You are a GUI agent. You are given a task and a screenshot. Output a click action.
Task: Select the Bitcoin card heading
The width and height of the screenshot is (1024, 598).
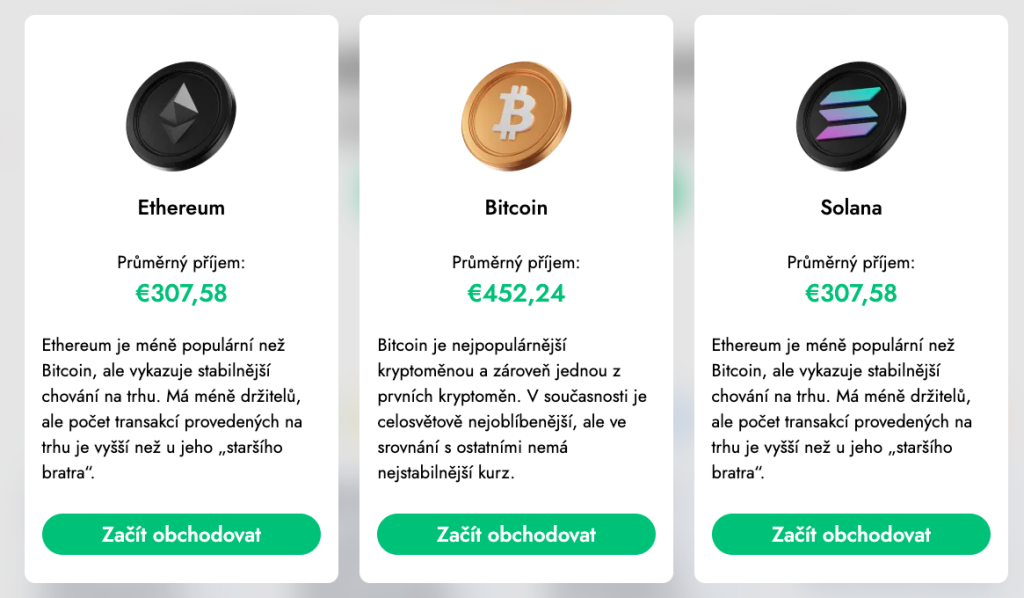[x=516, y=208]
